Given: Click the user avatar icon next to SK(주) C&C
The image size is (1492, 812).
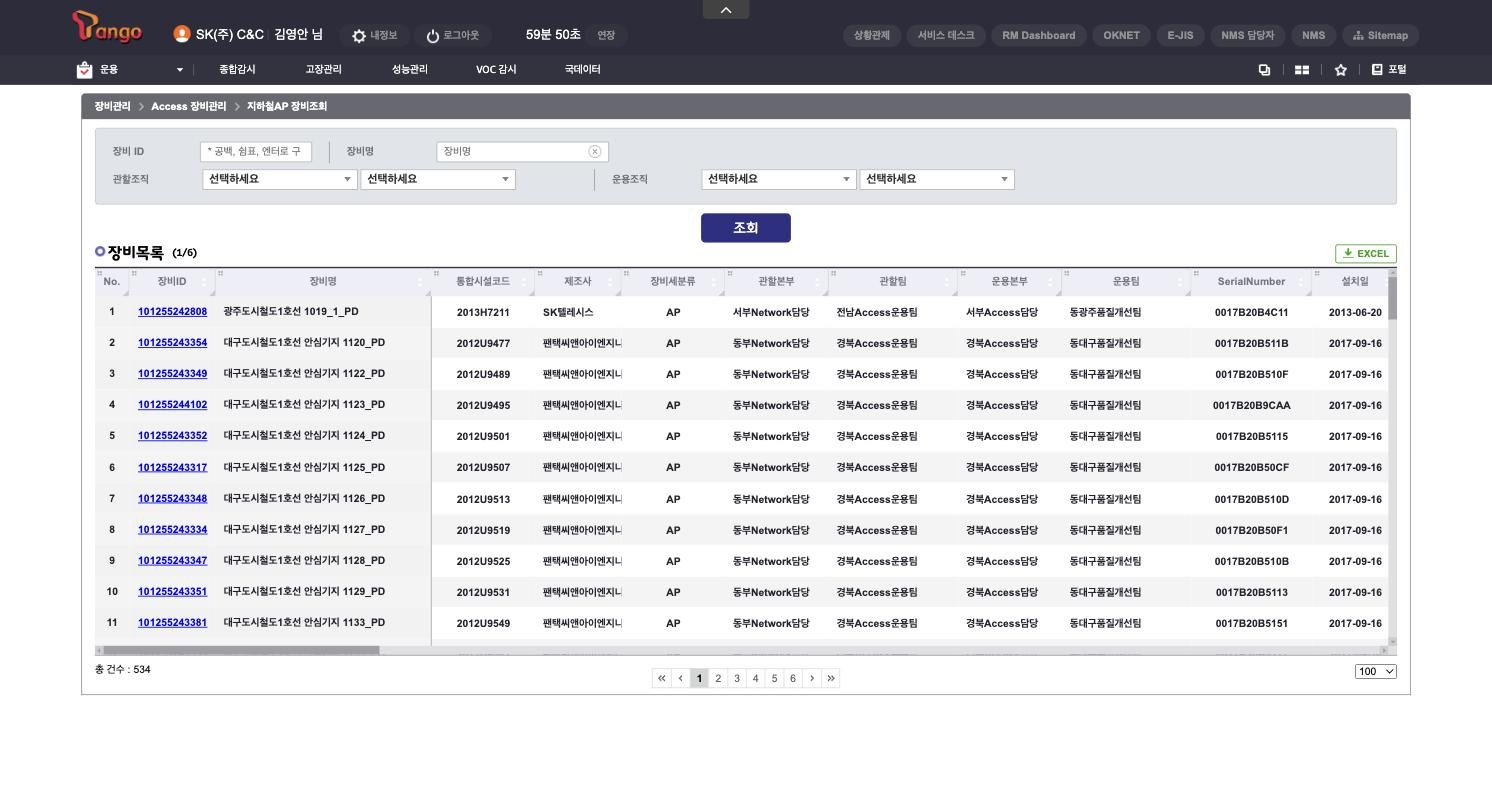Looking at the screenshot, I should (181, 34).
